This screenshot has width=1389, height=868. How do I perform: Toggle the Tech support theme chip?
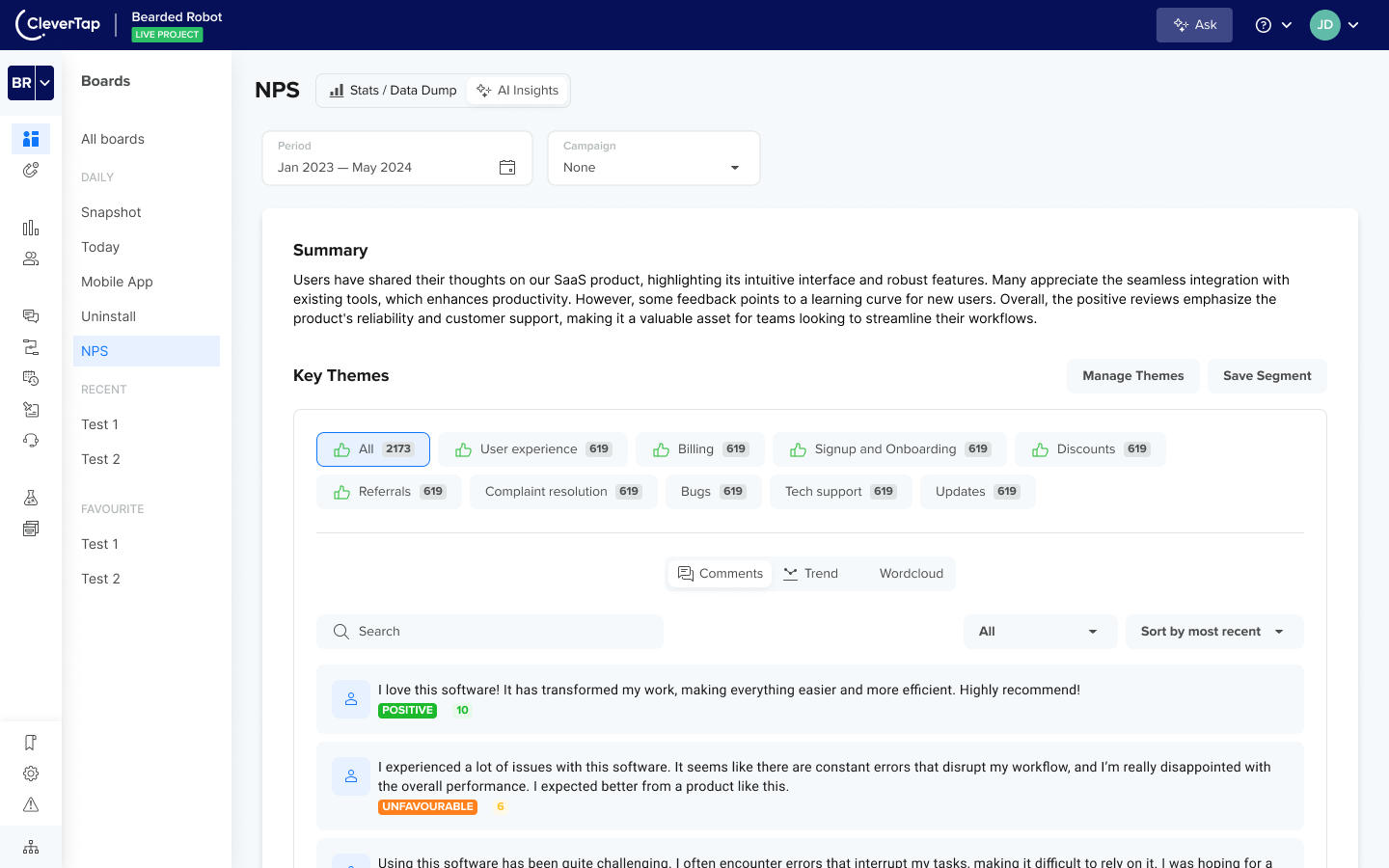coord(841,492)
